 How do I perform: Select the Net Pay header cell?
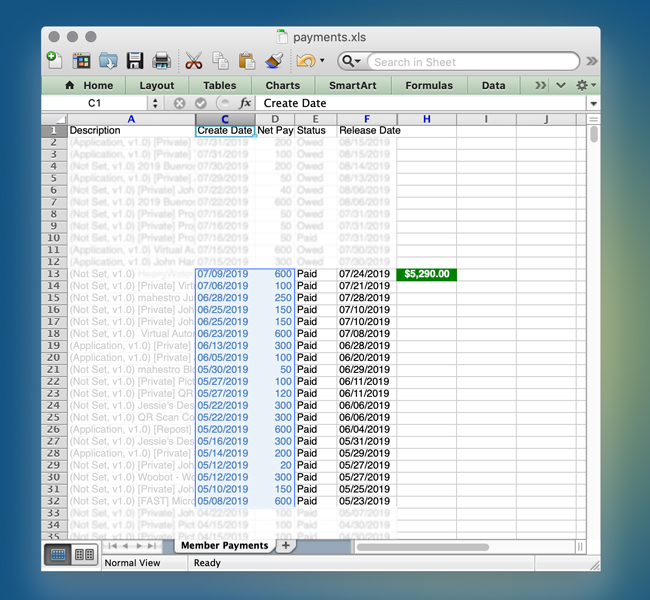(275, 131)
